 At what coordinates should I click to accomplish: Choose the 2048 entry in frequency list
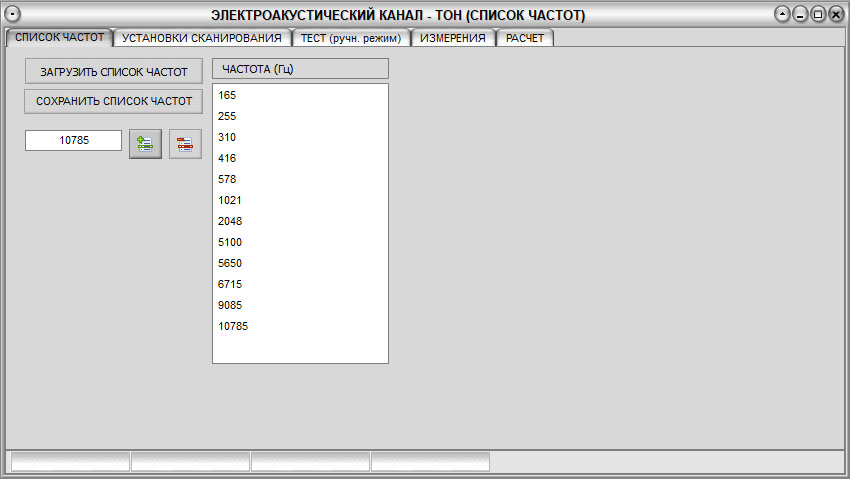230,221
